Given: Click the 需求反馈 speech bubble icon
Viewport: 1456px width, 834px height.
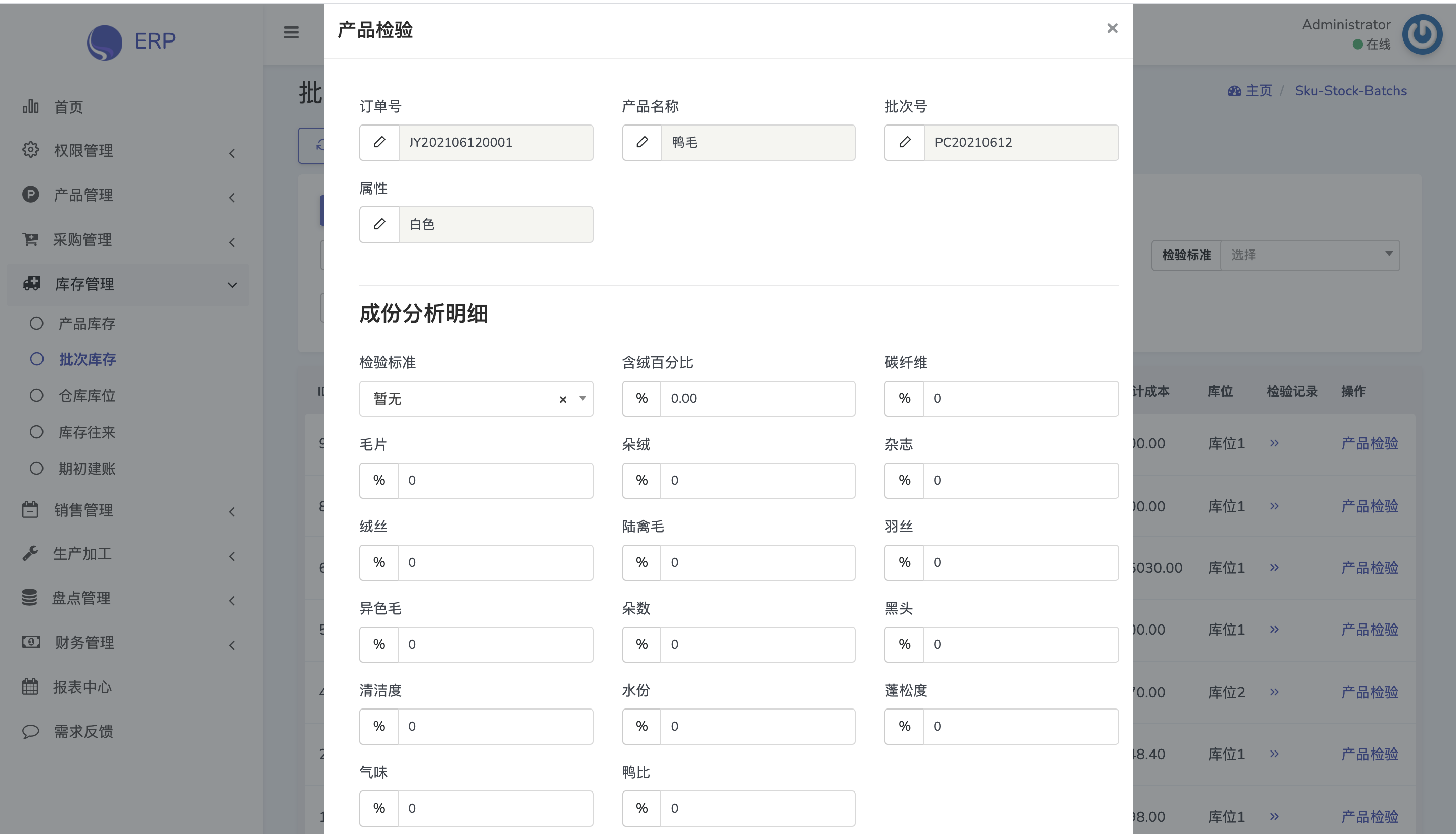Looking at the screenshot, I should click(30, 731).
